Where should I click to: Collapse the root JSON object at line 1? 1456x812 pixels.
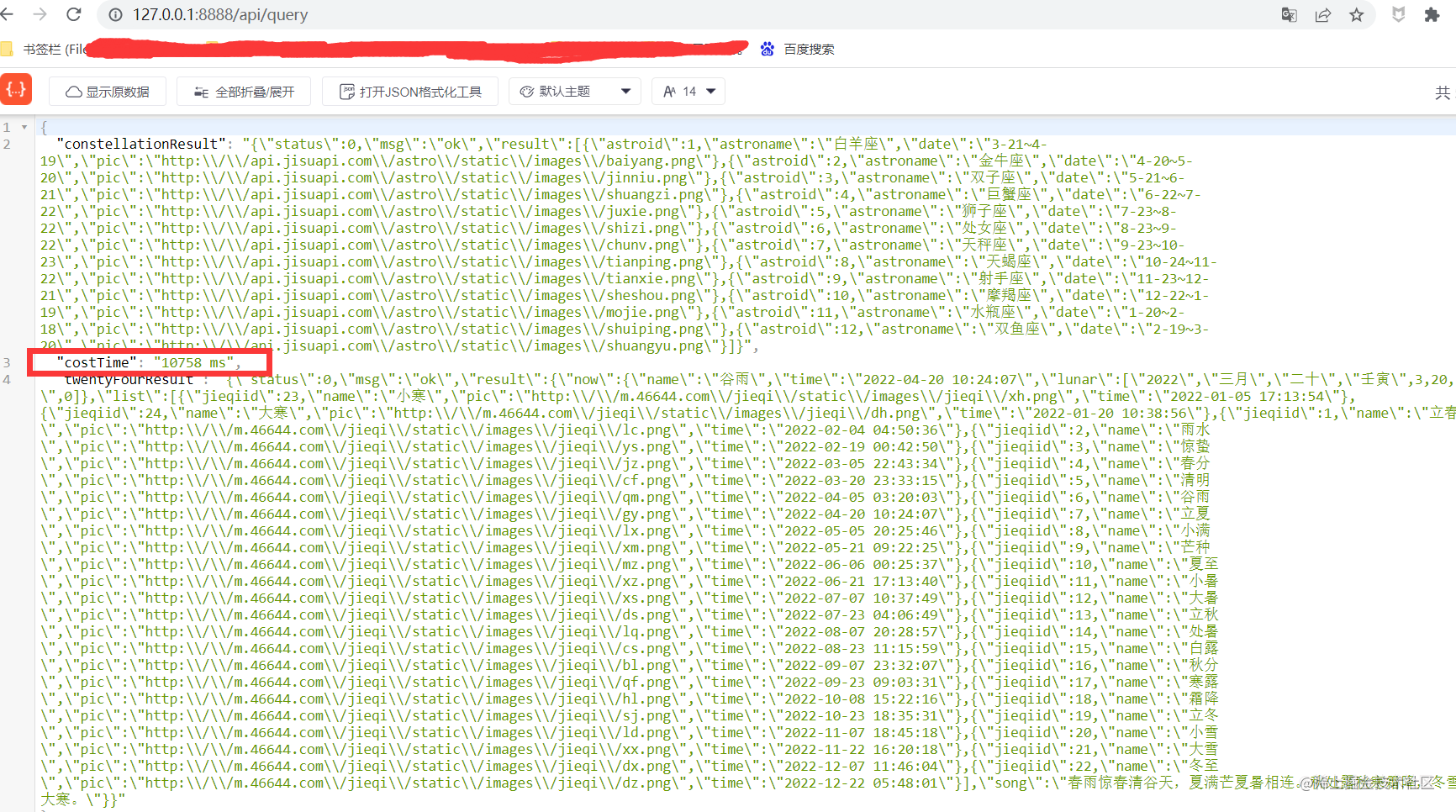coord(24,128)
